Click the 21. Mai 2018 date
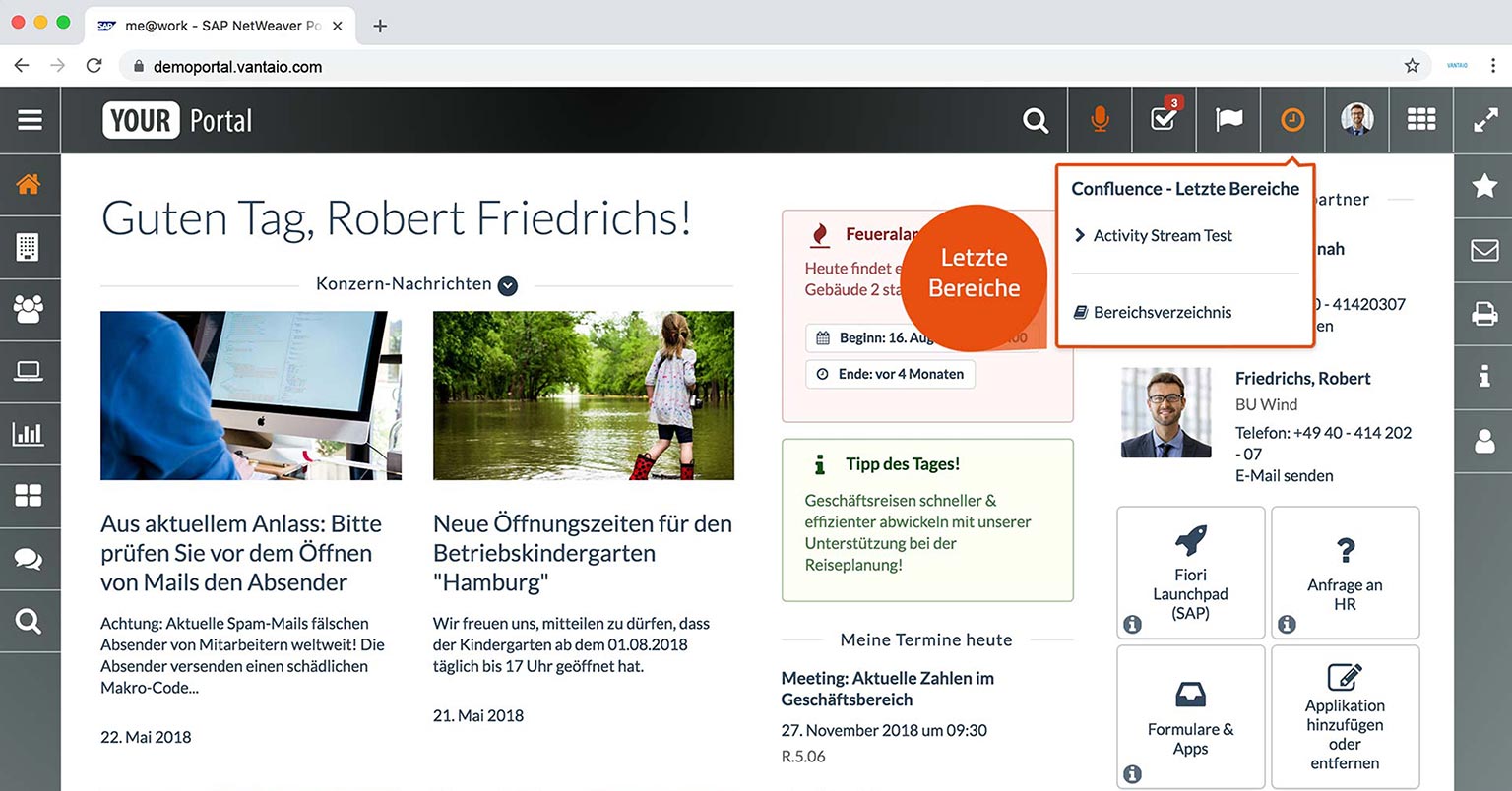The width and height of the screenshot is (1512, 791). click(x=478, y=715)
